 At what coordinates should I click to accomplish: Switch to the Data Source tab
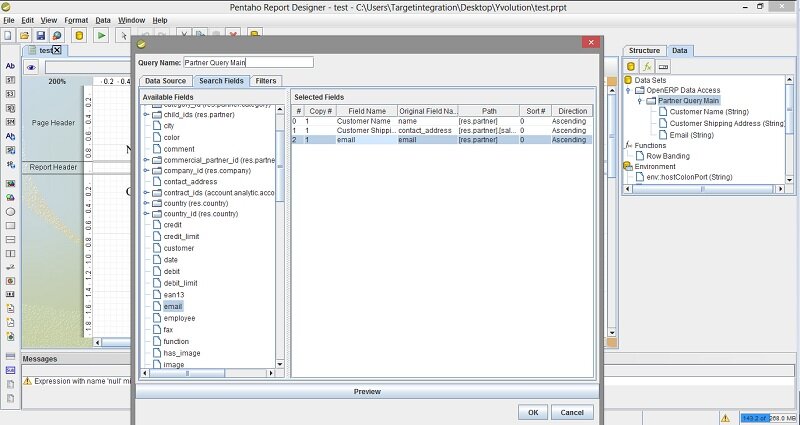point(165,81)
